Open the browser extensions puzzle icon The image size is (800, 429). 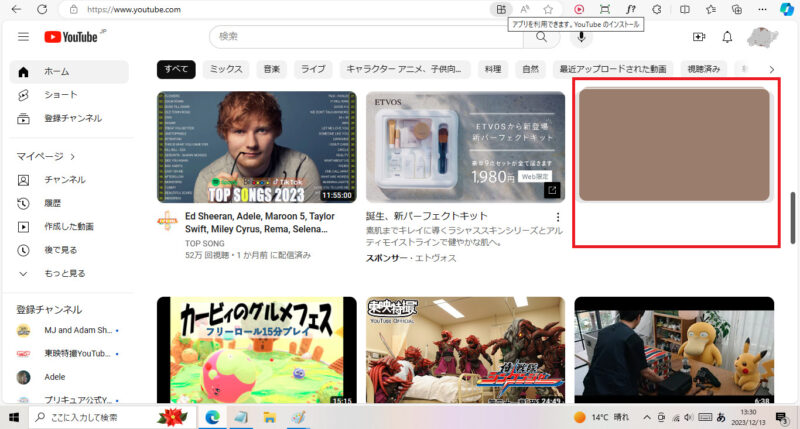[657, 9]
